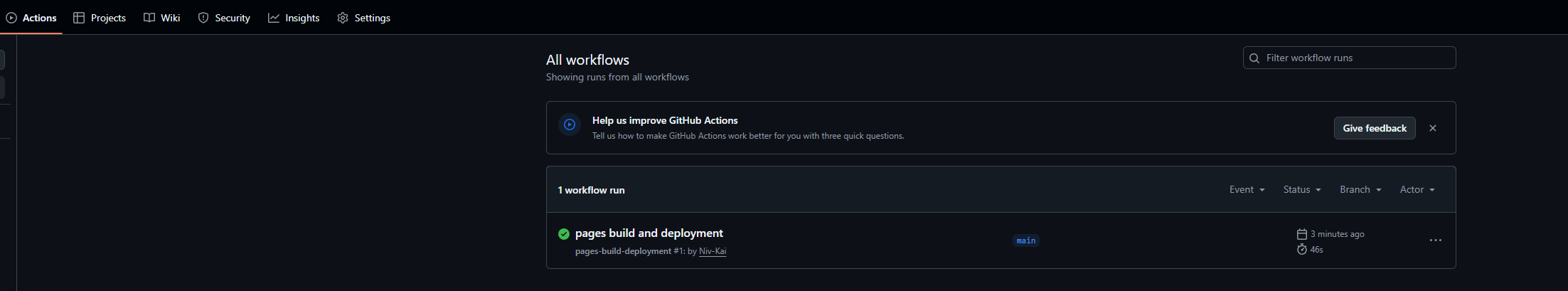Click the Give feedback button
Viewport: 1568px width, 291px height.
click(x=1375, y=128)
